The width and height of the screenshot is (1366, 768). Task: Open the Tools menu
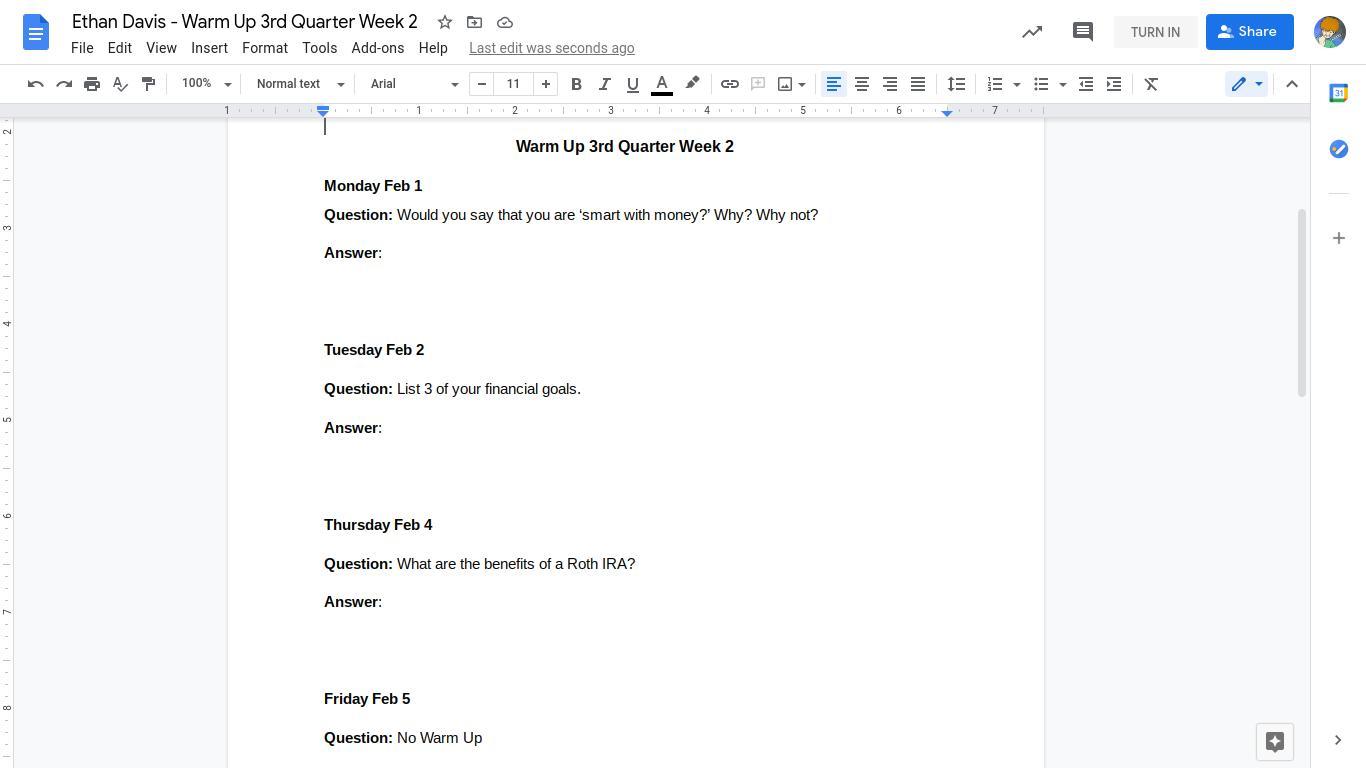320,48
